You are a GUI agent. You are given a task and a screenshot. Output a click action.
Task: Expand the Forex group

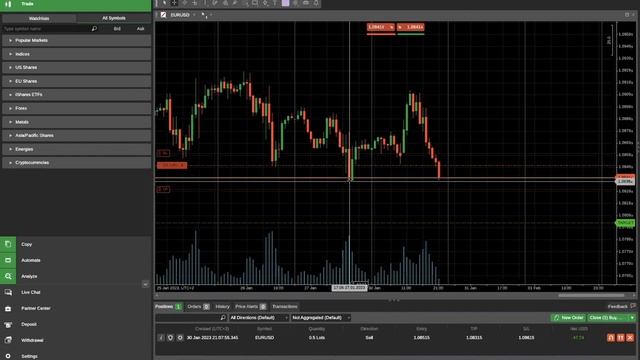pyautogui.click(x=76, y=108)
